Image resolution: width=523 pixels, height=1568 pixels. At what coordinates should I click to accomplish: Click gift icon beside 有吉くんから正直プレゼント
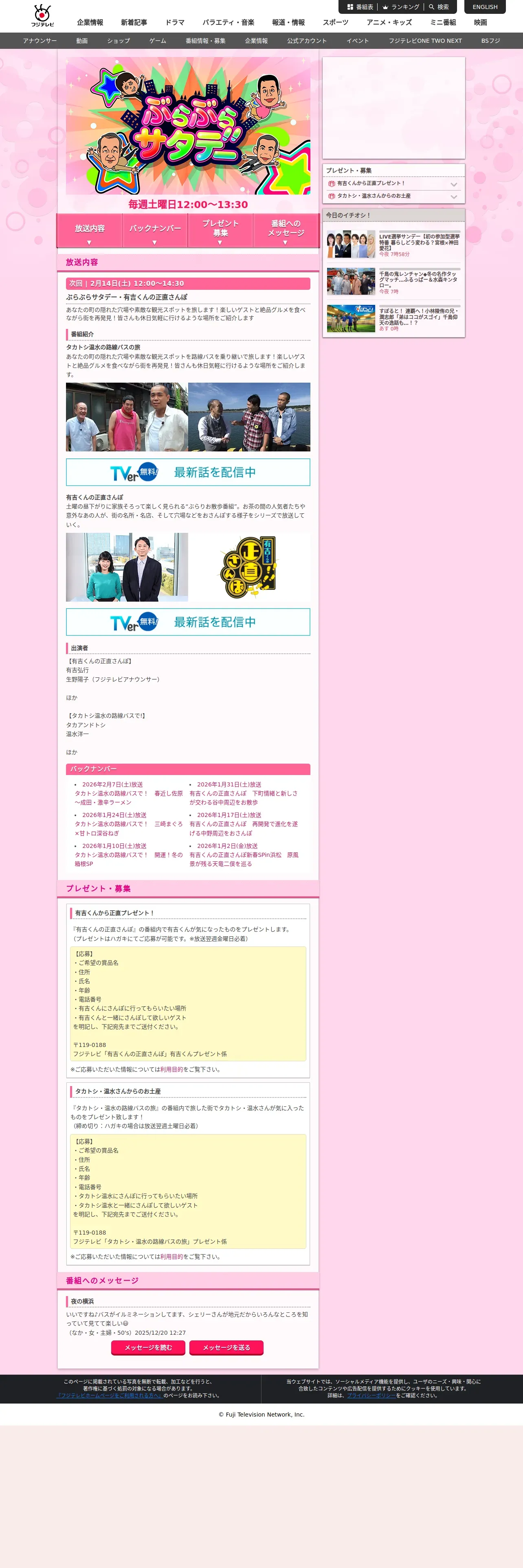tap(331, 183)
